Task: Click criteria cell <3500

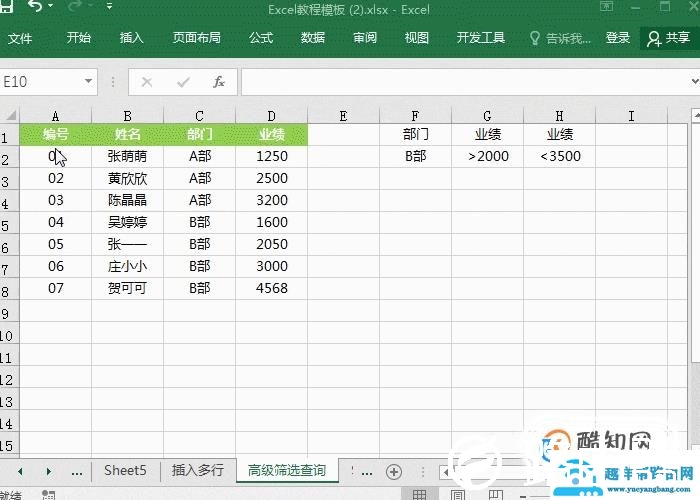Action: (x=560, y=156)
